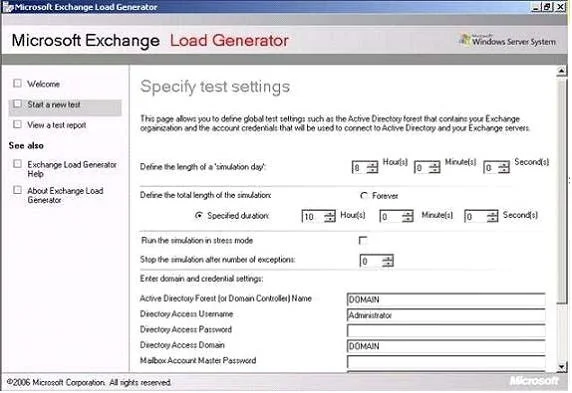Open Exchange Load Generator Help link
The width and height of the screenshot is (572, 393).
(72, 169)
